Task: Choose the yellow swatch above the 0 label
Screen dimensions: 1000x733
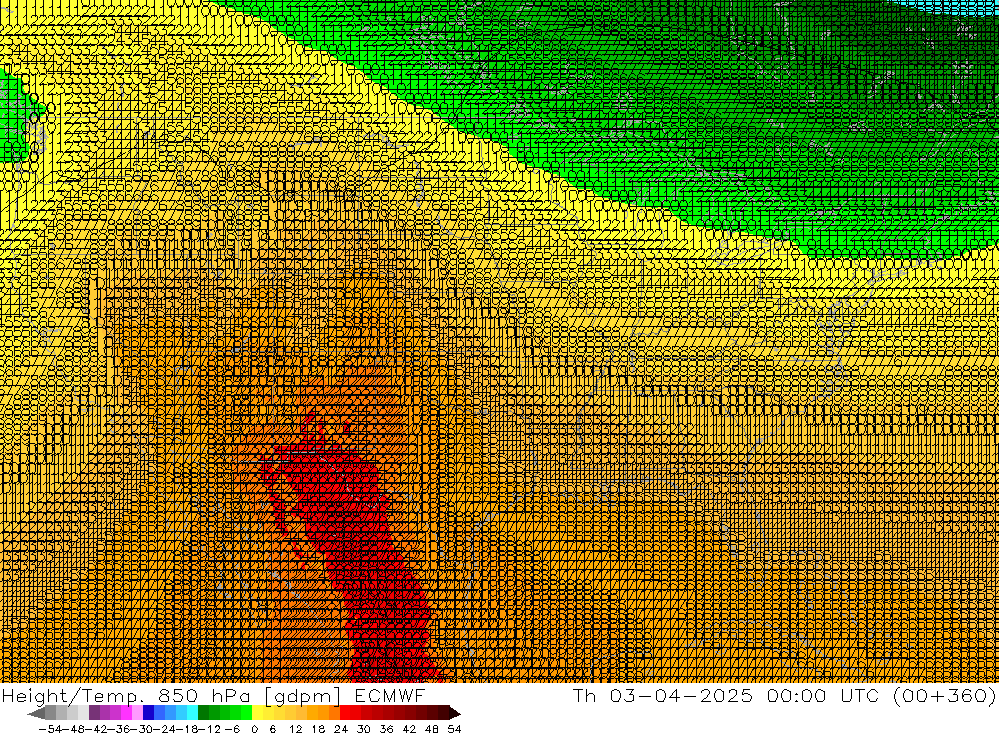Action: (x=257, y=713)
